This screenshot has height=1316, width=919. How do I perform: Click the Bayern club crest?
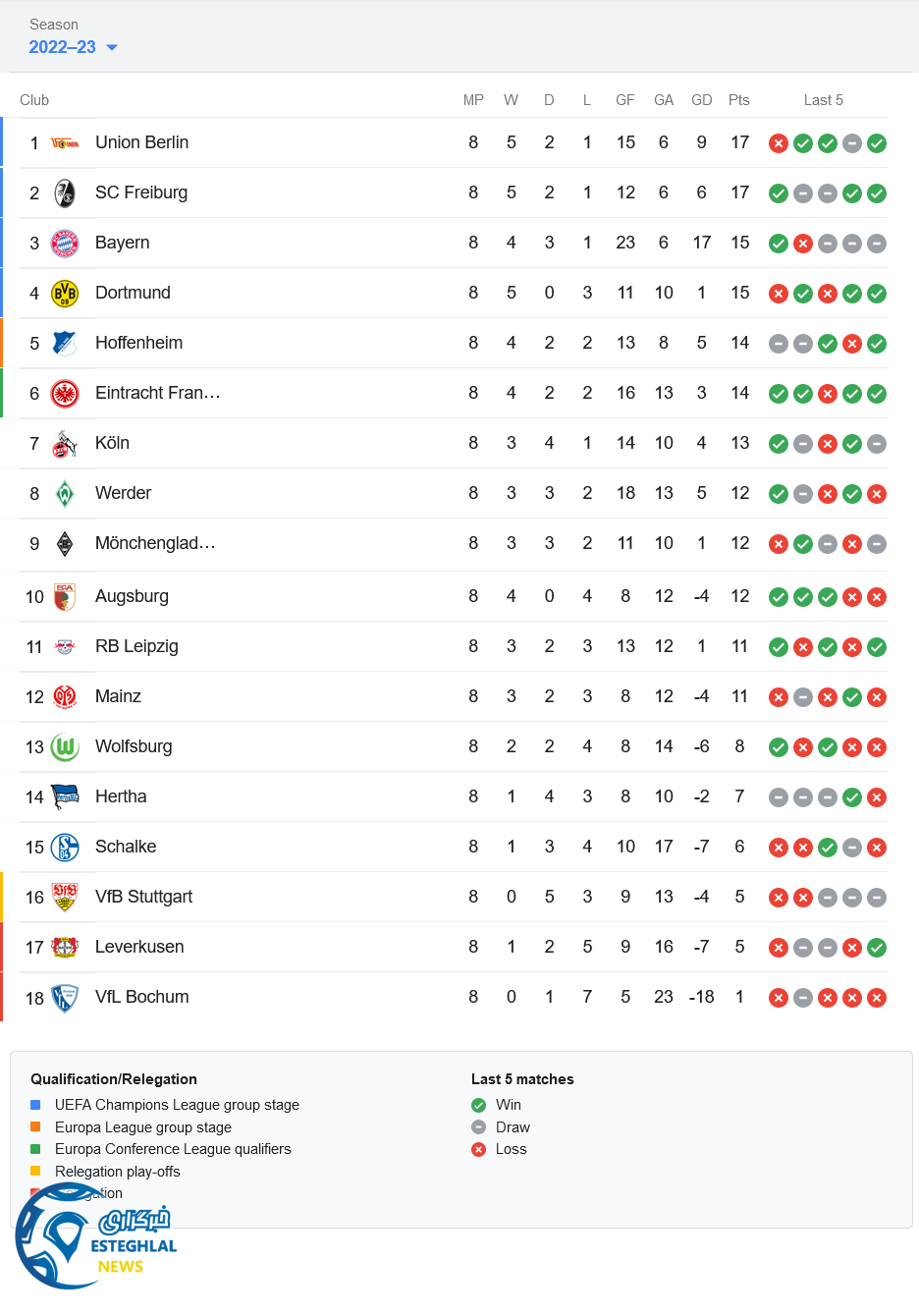click(x=65, y=244)
